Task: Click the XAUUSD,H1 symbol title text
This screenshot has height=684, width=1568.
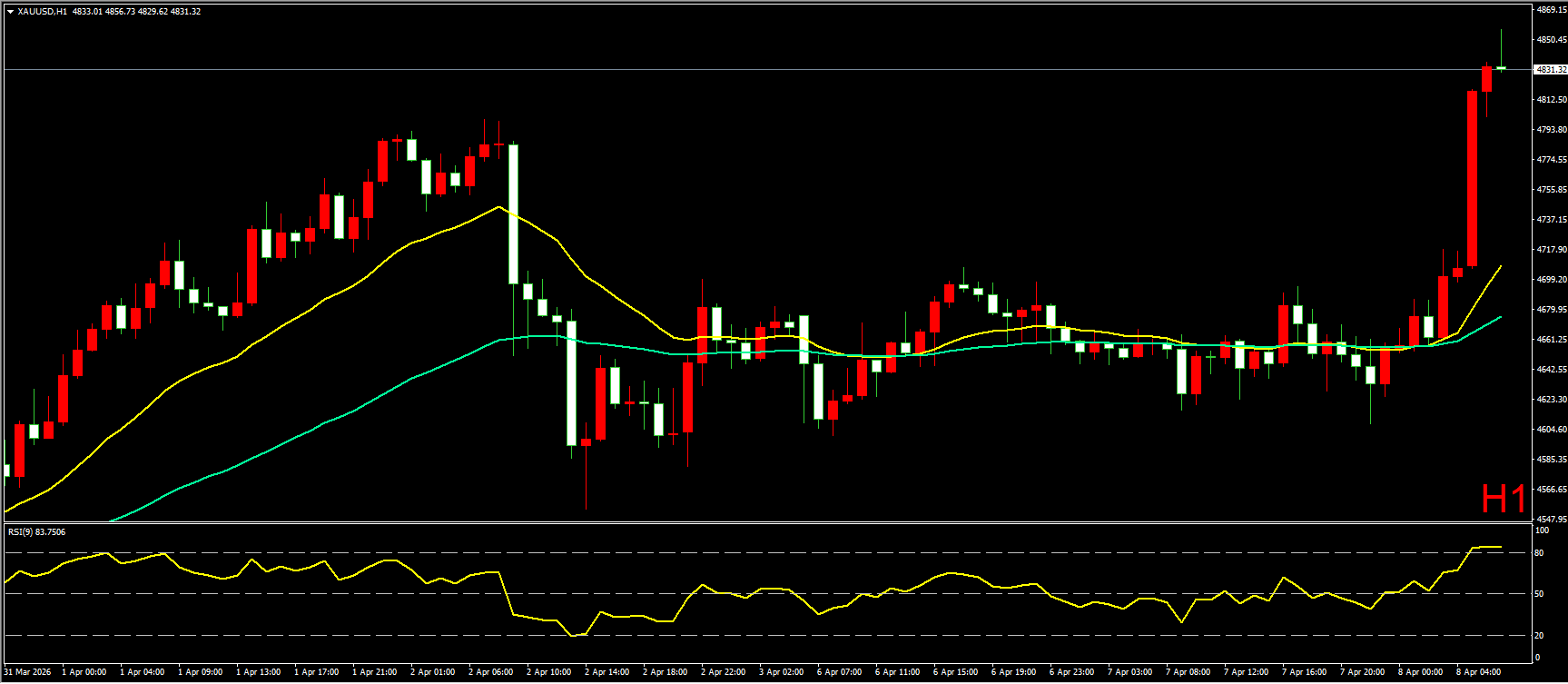Action: click(42, 12)
